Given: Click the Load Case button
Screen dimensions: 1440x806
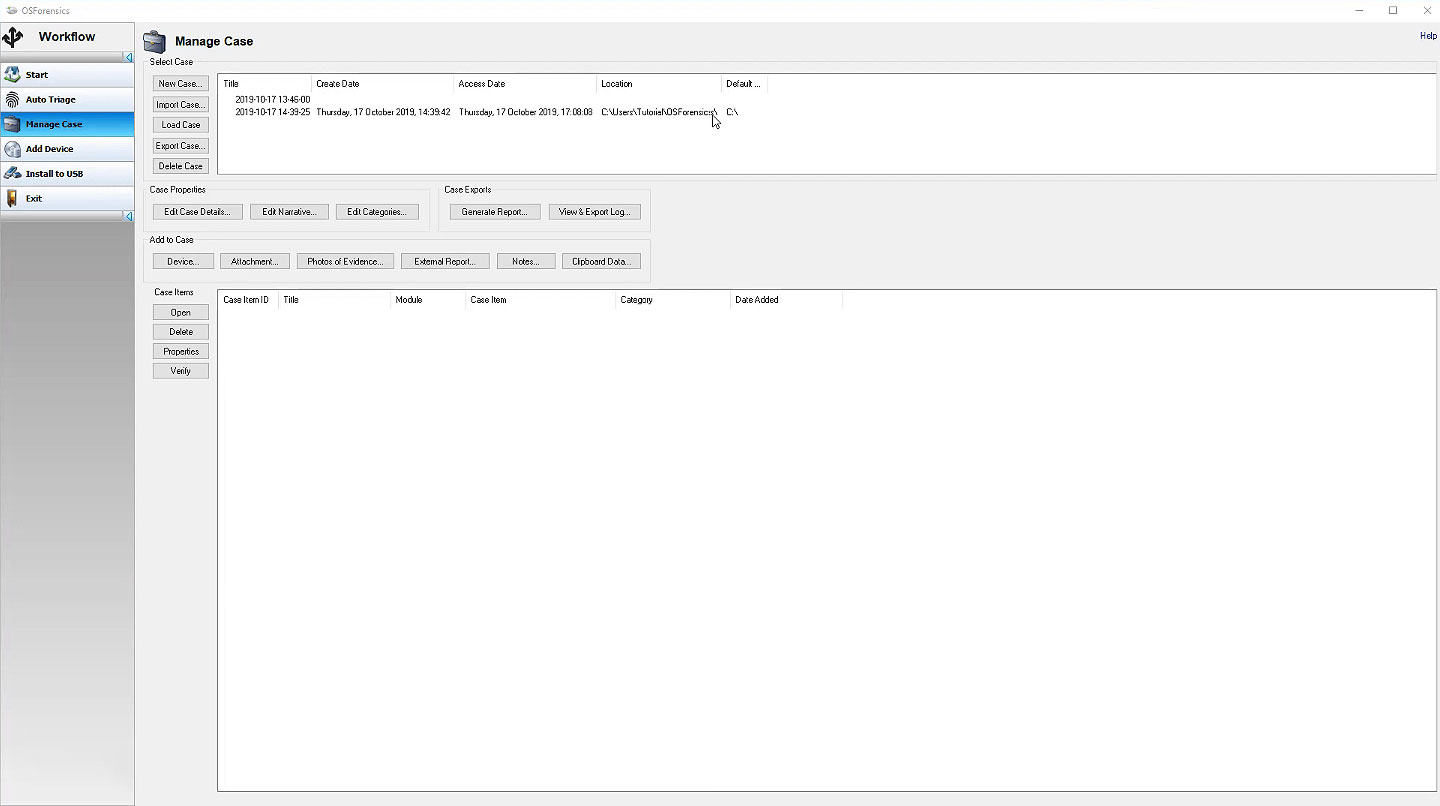Looking at the screenshot, I should tap(181, 125).
